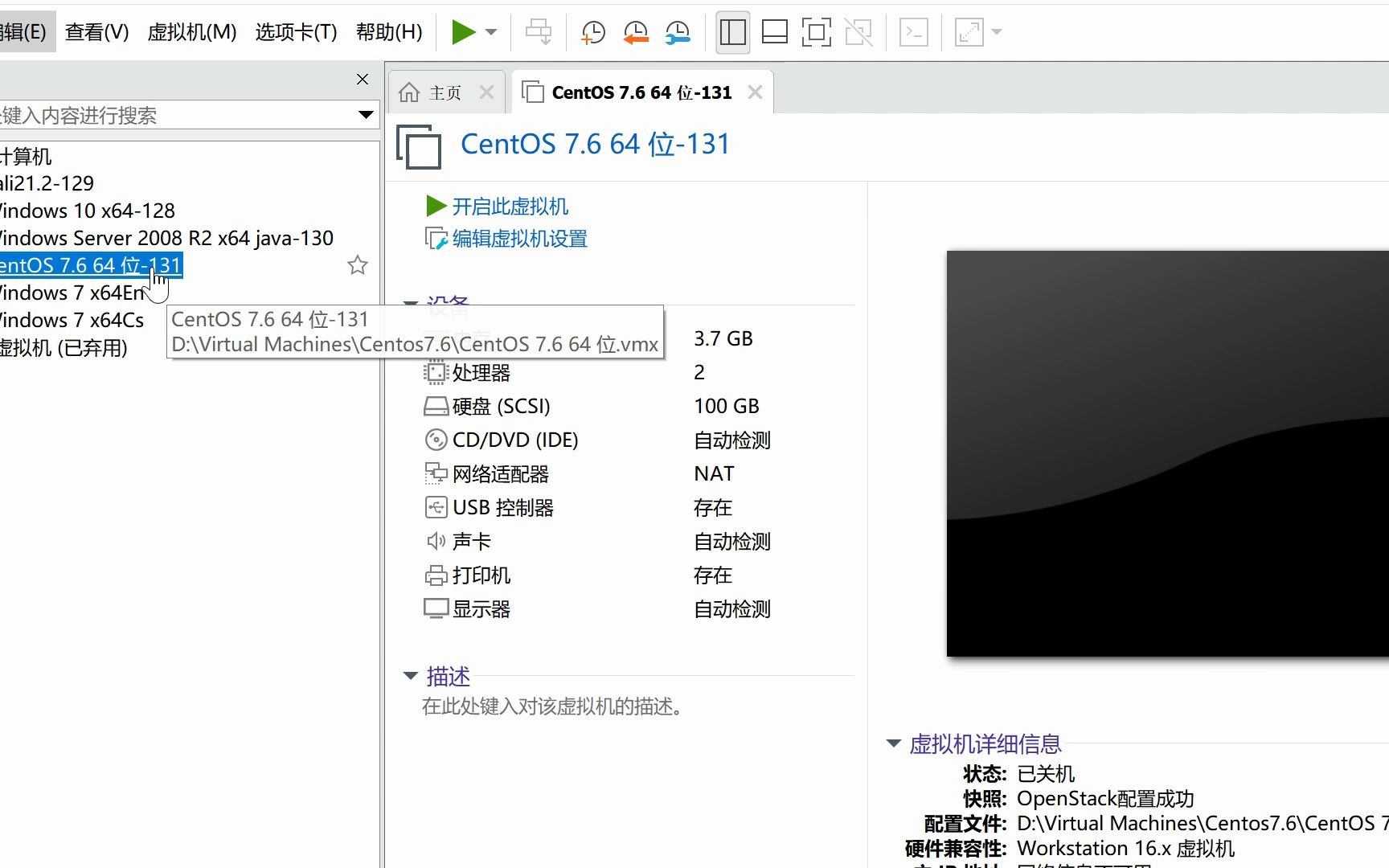This screenshot has height=868, width=1389.
Task: Toggle the library sidebar view icon
Action: click(x=732, y=32)
